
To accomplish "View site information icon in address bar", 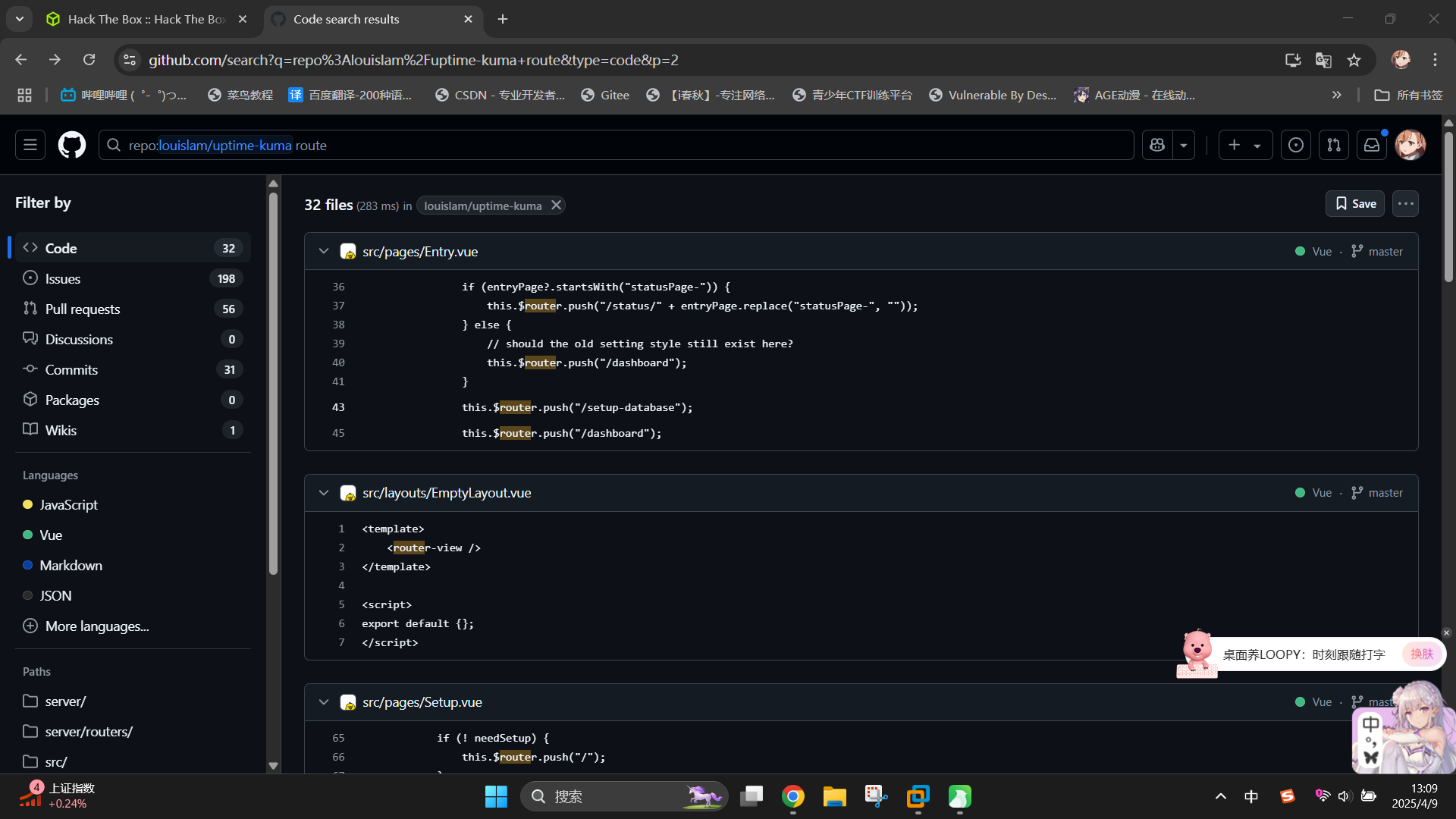I will (130, 60).
